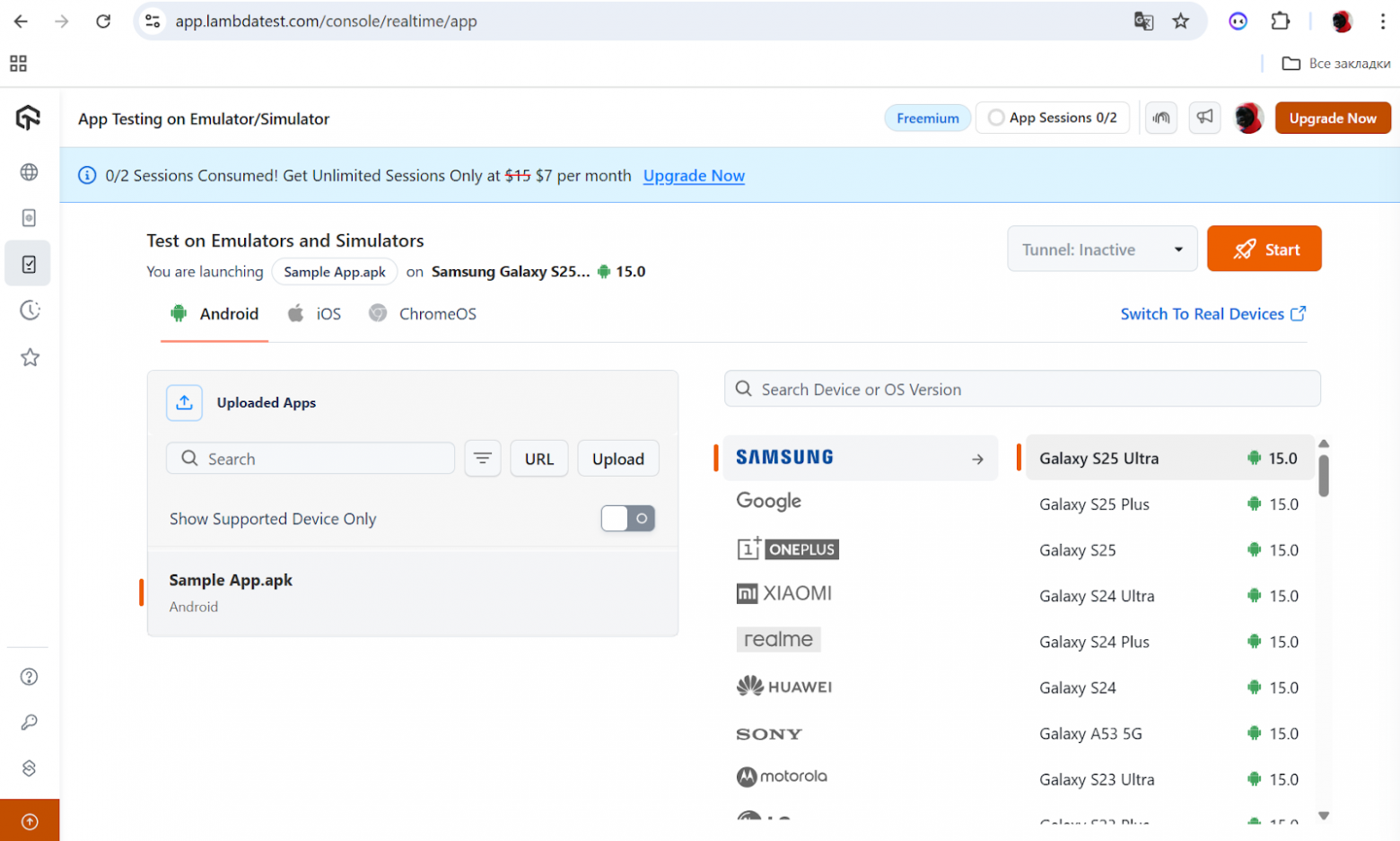Select the Realme brand

pos(778,639)
